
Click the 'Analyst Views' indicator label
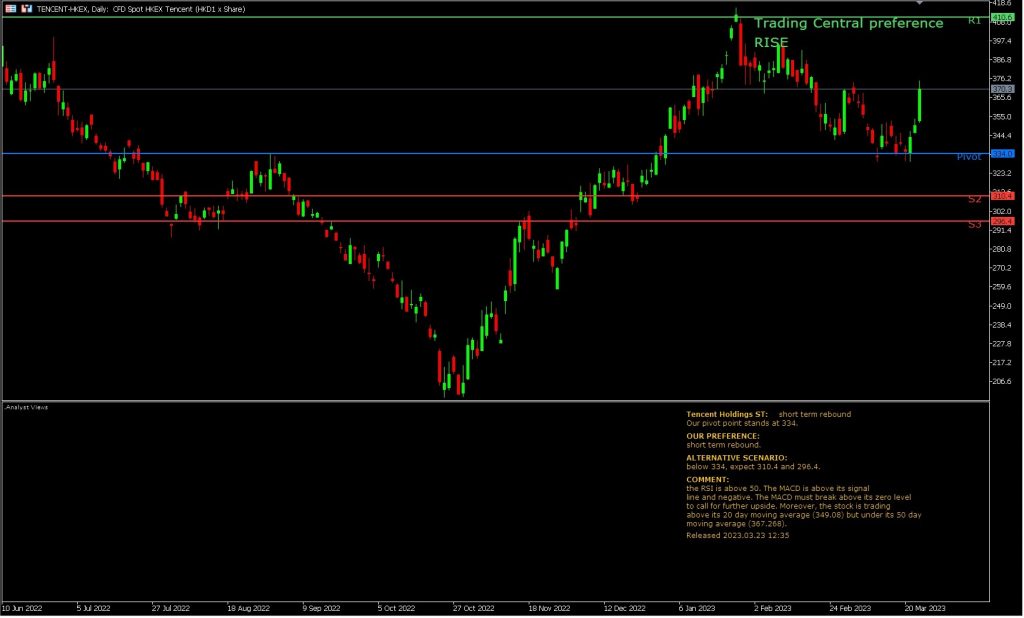tap(27, 408)
